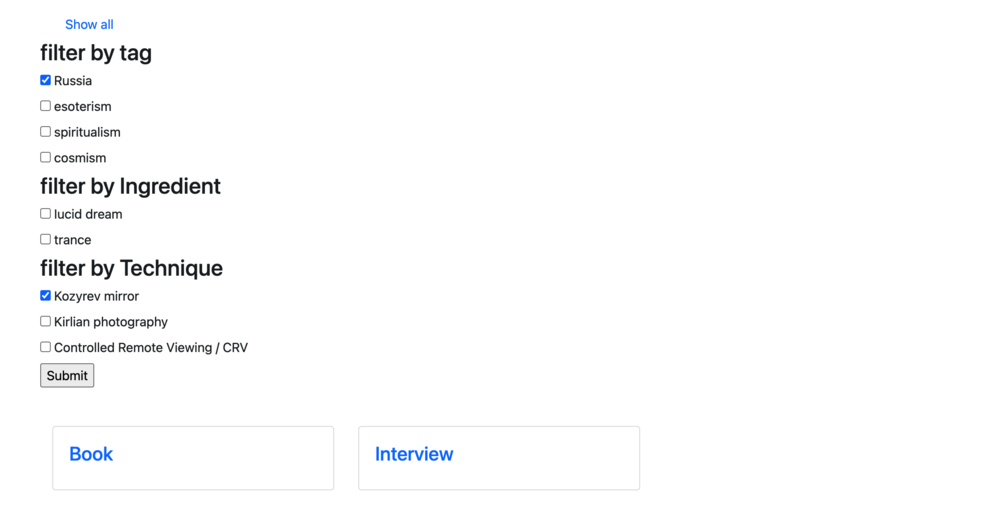Click the 'esoterism' label text
This screenshot has height=512, width=1000.
tap(83, 107)
